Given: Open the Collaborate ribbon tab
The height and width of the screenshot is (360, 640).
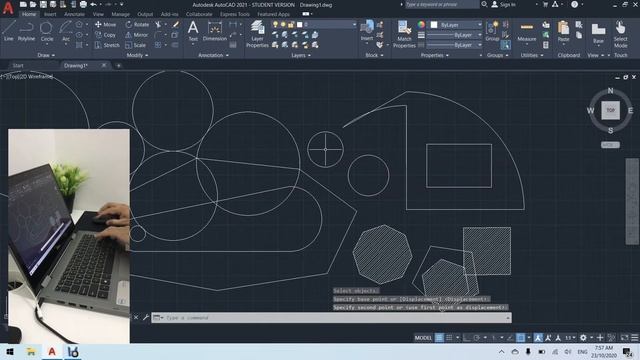Looking at the screenshot, I should pos(199,14).
